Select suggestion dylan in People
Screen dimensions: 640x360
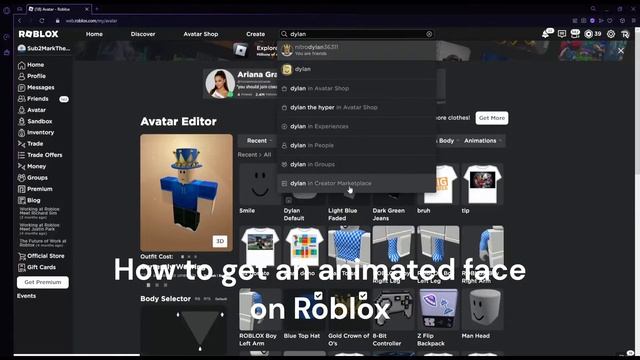click(x=357, y=145)
